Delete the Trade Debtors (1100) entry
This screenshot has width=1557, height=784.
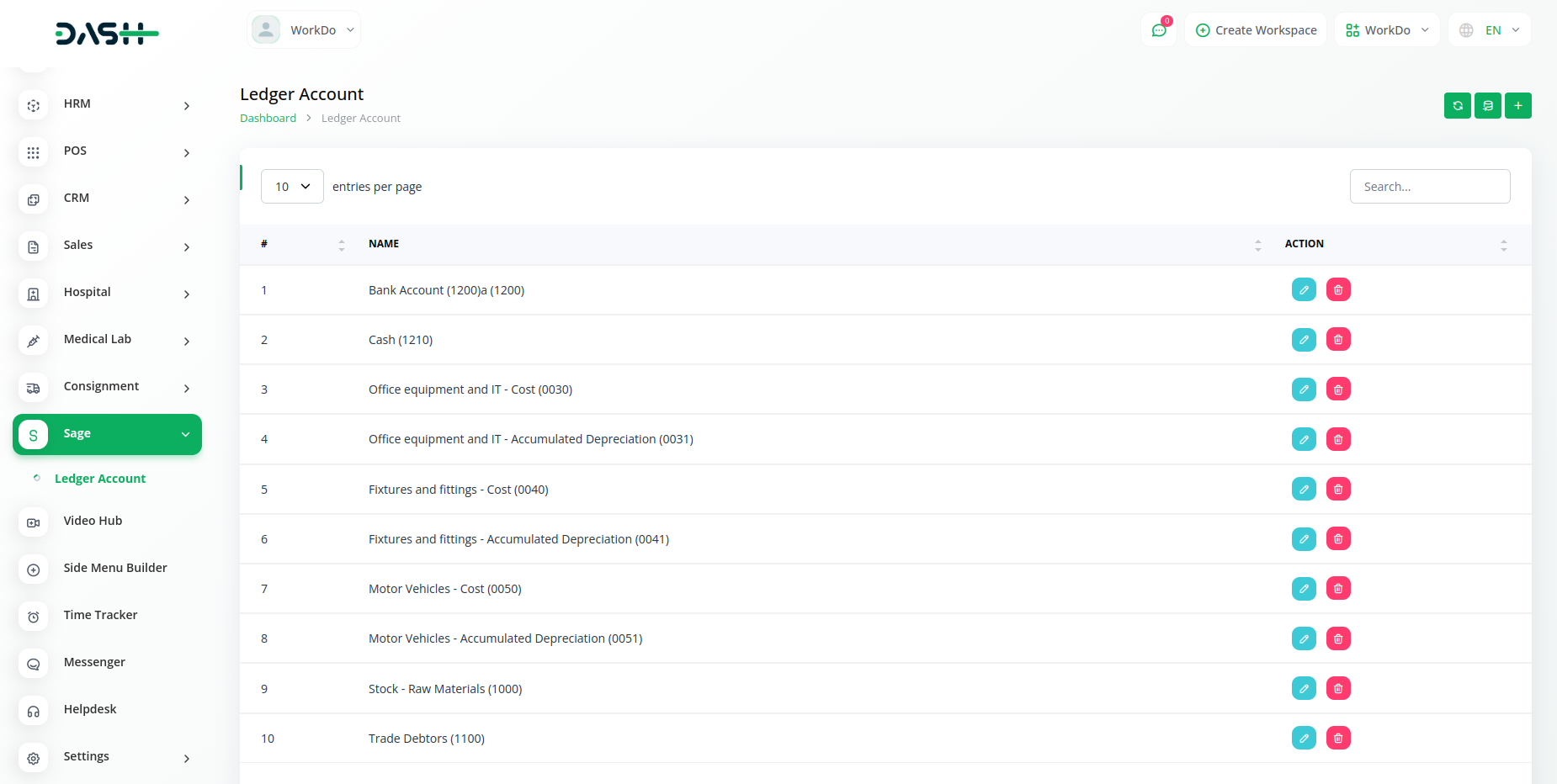click(1337, 739)
